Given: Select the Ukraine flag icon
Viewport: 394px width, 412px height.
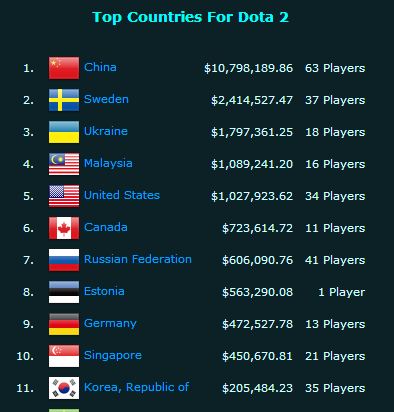Looking at the screenshot, I should point(64,132).
